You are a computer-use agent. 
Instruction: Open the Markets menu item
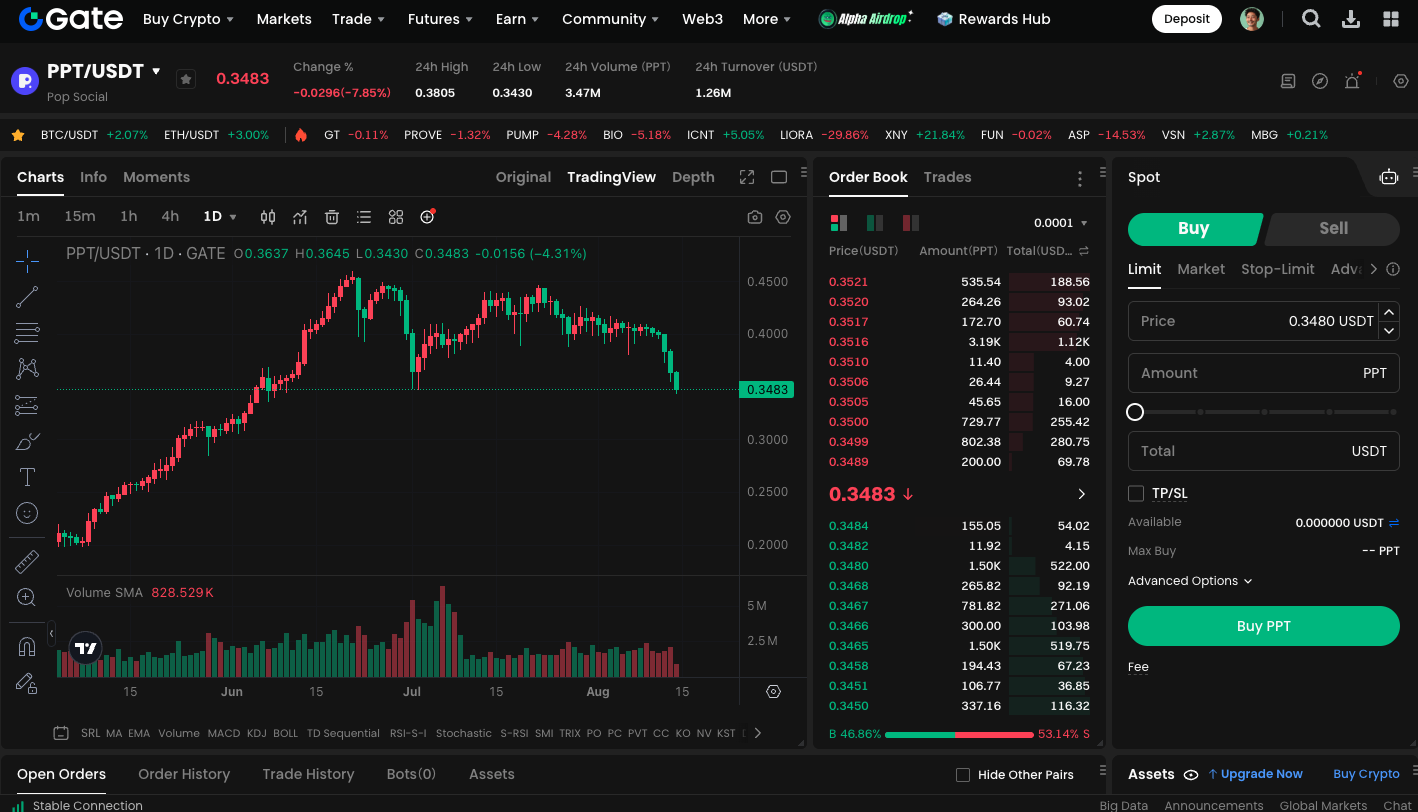[x=284, y=19]
